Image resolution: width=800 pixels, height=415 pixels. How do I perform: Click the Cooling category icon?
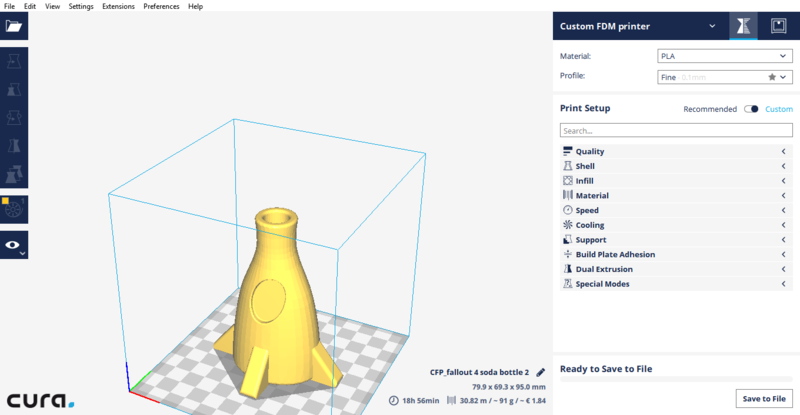(567, 225)
